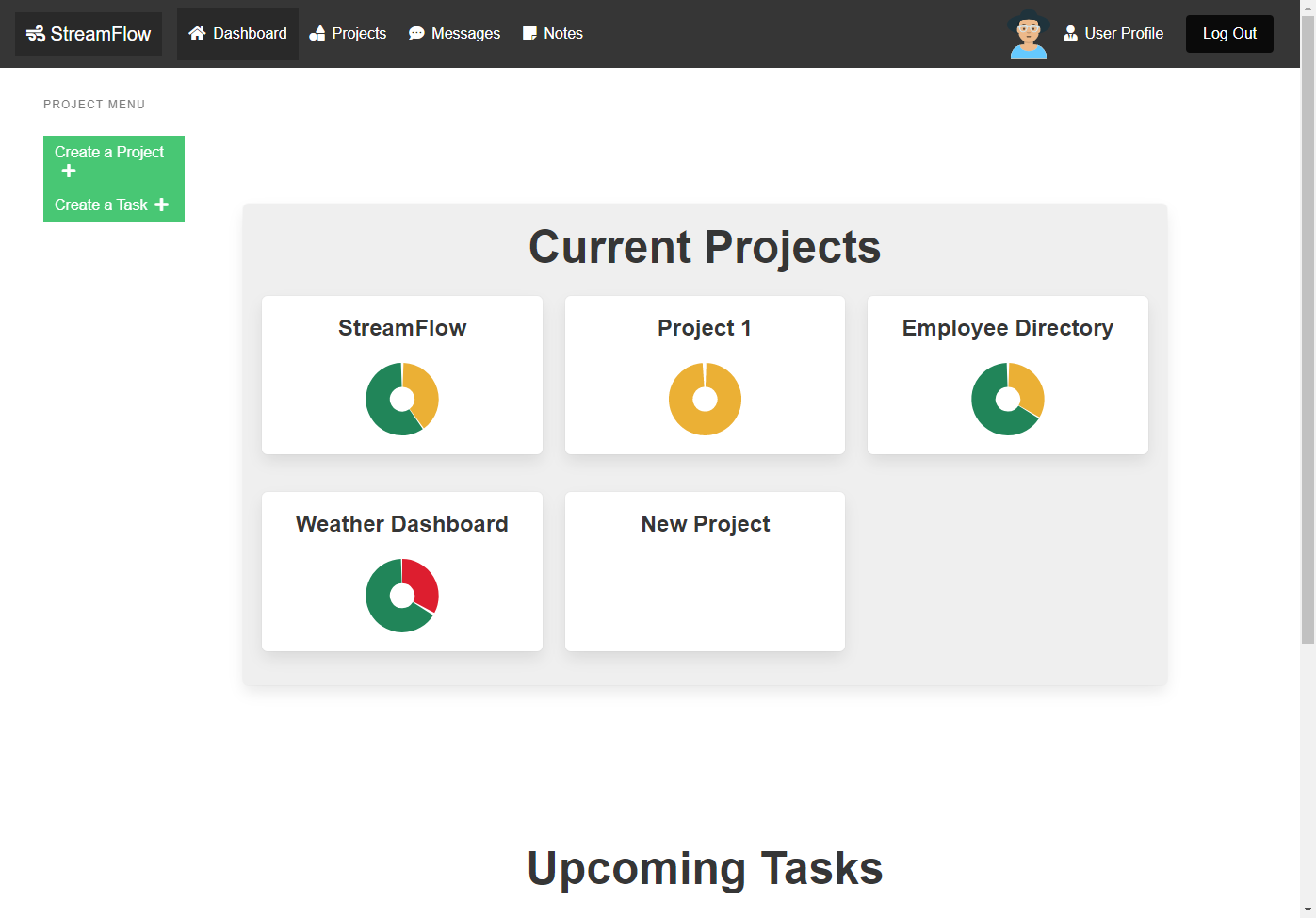The height and width of the screenshot is (918, 1316).
Task: Open the Notes section
Action: [553, 34]
